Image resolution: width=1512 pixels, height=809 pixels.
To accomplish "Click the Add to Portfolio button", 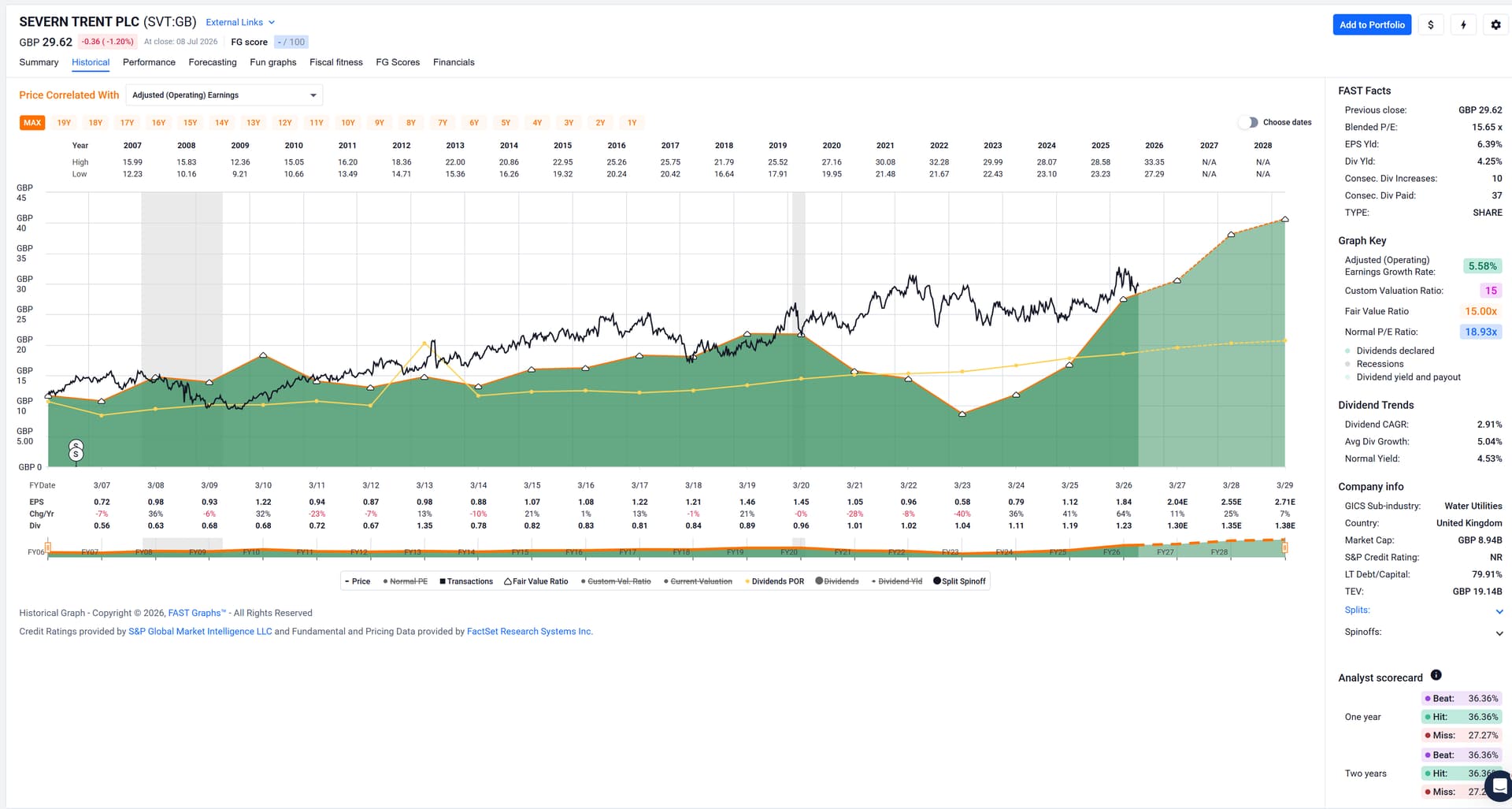I will [x=1372, y=24].
